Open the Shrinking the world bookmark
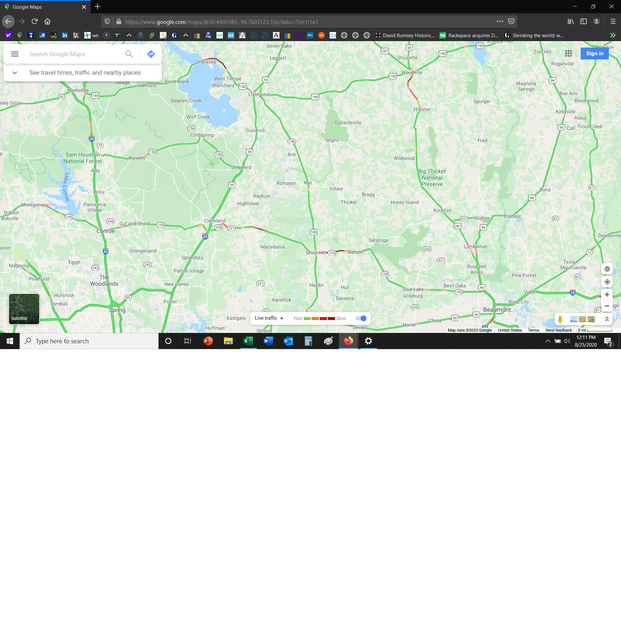The height and width of the screenshot is (640, 621). point(534,36)
